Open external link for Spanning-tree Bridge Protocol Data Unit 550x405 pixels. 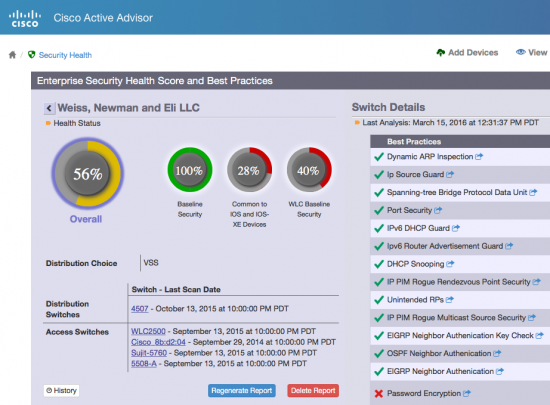click(x=533, y=192)
